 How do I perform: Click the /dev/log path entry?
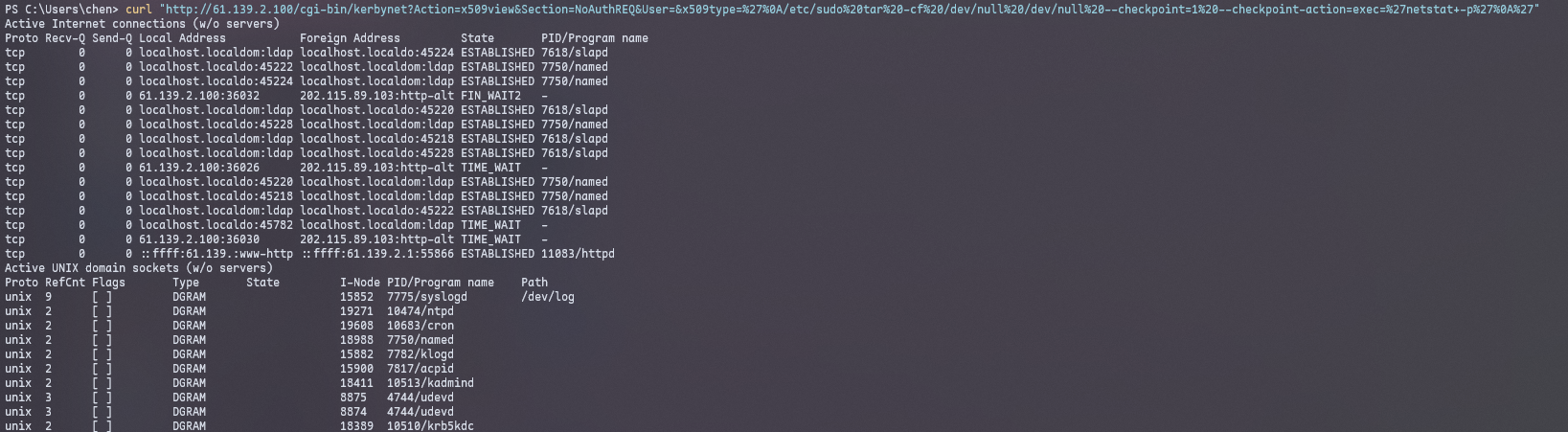tap(548, 297)
